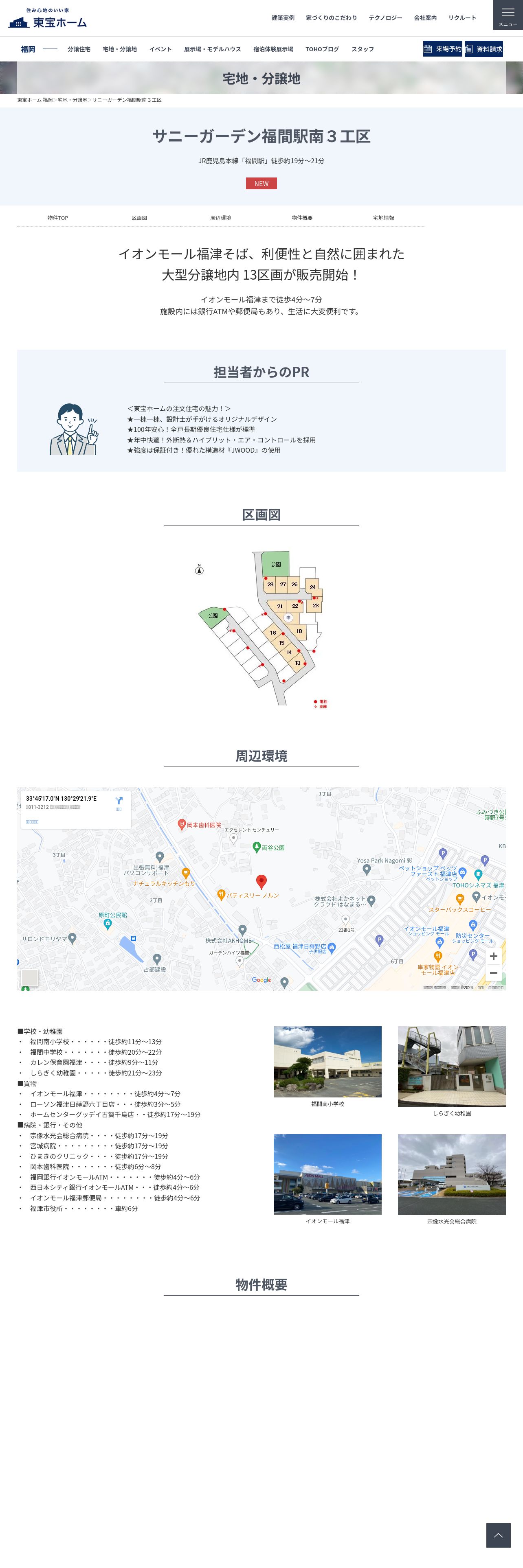The height and width of the screenshot is (1568, 523).
Task: Zoom out on the map
Action: tap(493, 973)
